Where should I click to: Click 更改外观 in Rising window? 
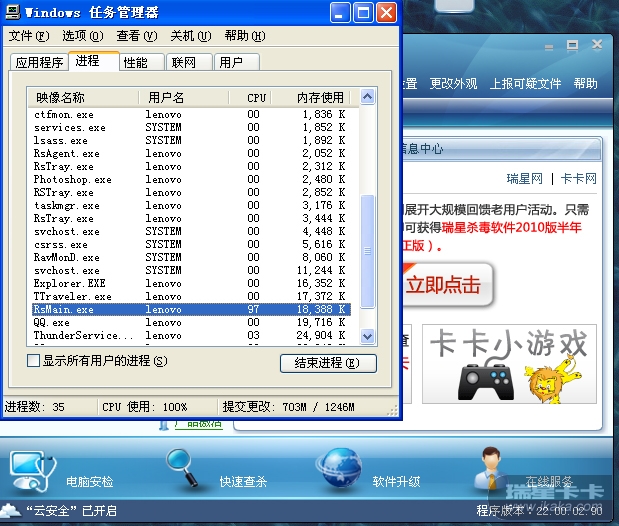click(x=453, y=84)
